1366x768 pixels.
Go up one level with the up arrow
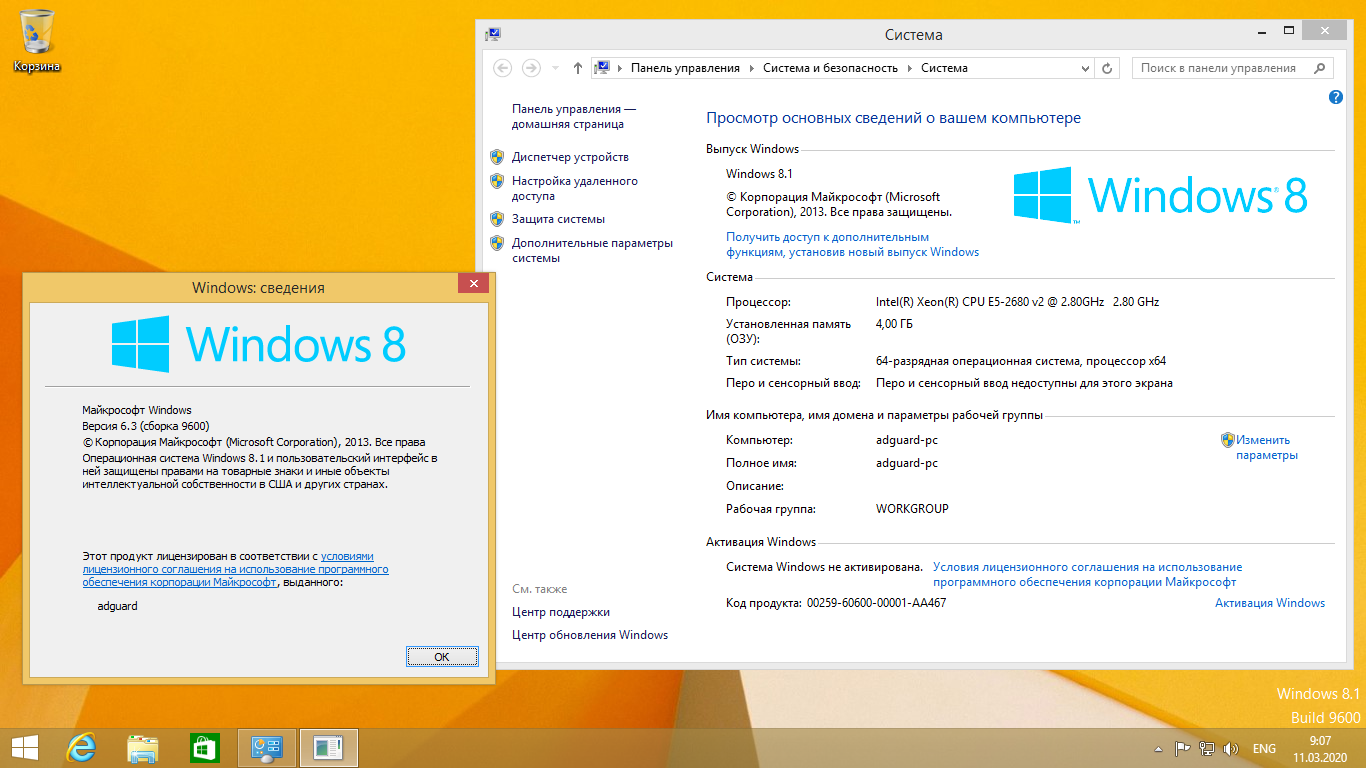click(x=578, y=68)
